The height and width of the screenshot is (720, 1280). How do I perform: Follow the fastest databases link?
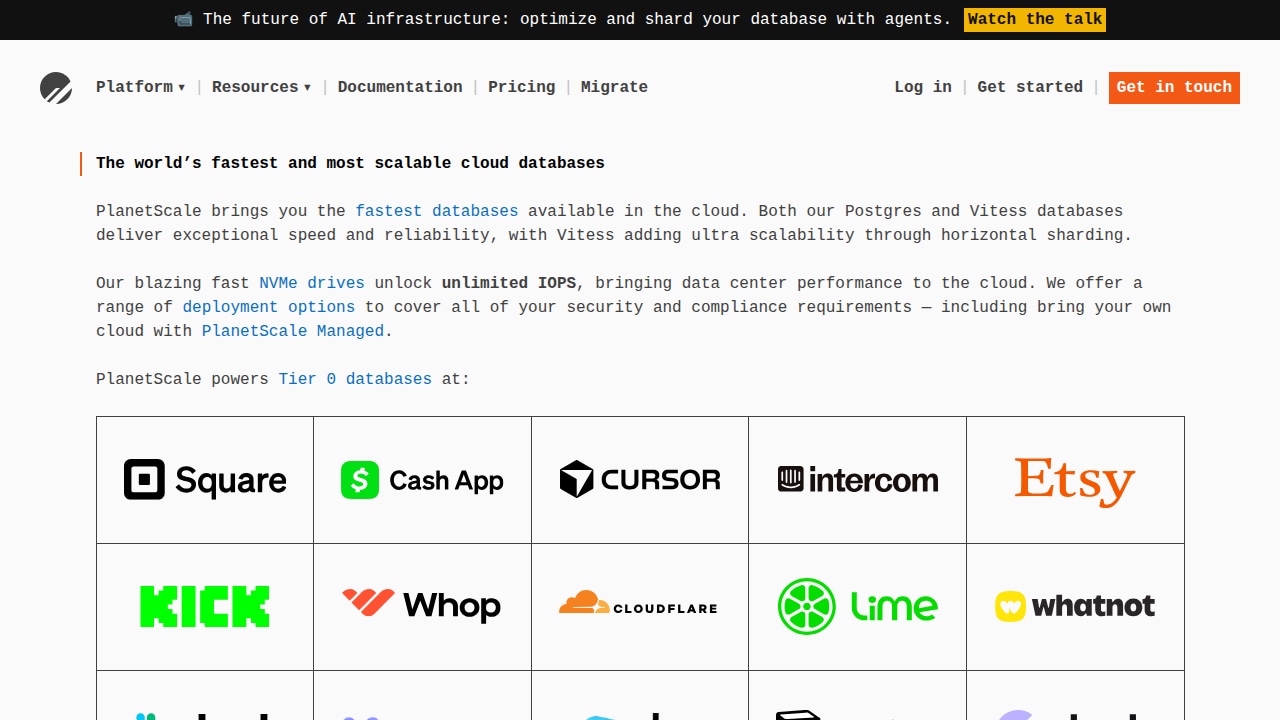(437, 211)
